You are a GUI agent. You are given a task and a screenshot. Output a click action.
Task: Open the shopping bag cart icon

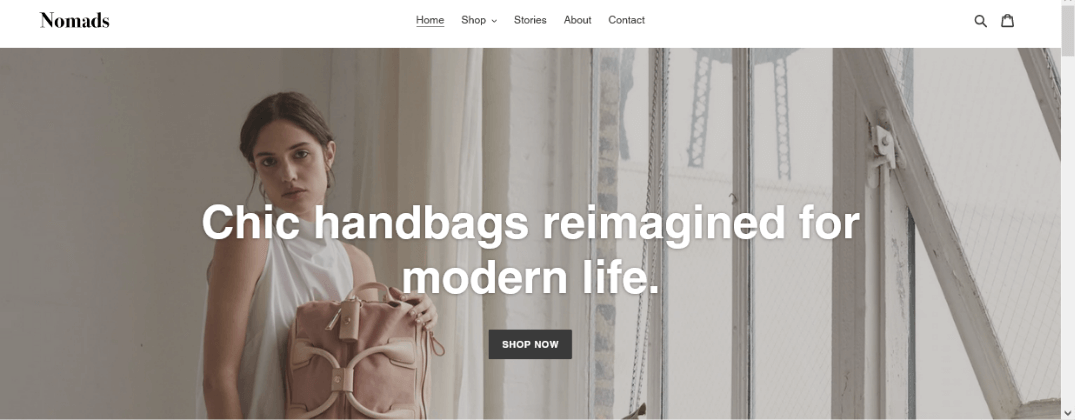[1007, 21]
